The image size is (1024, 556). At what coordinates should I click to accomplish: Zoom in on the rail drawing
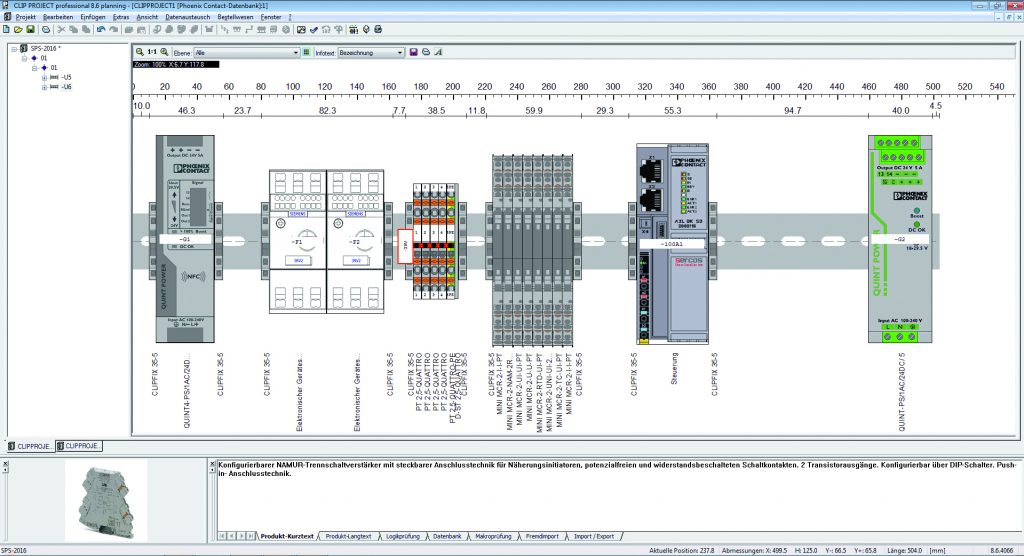coord(164,52)
